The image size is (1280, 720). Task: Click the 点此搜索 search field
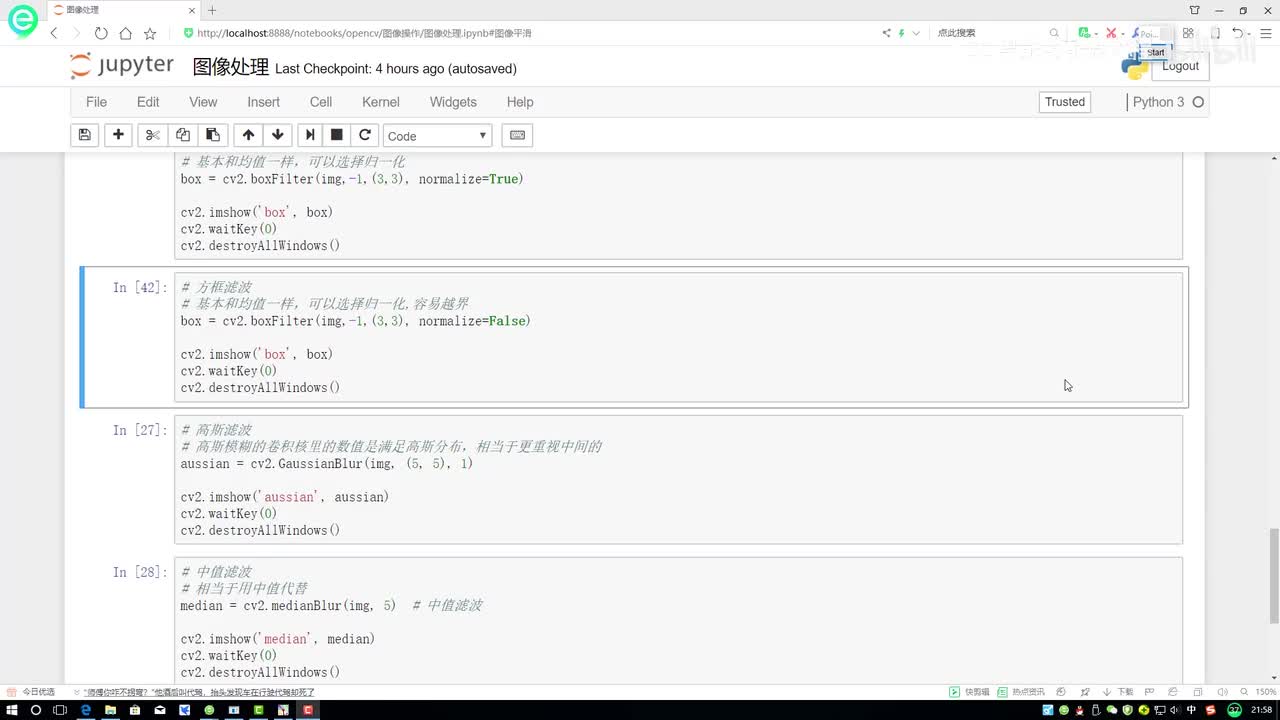[990, 33]
